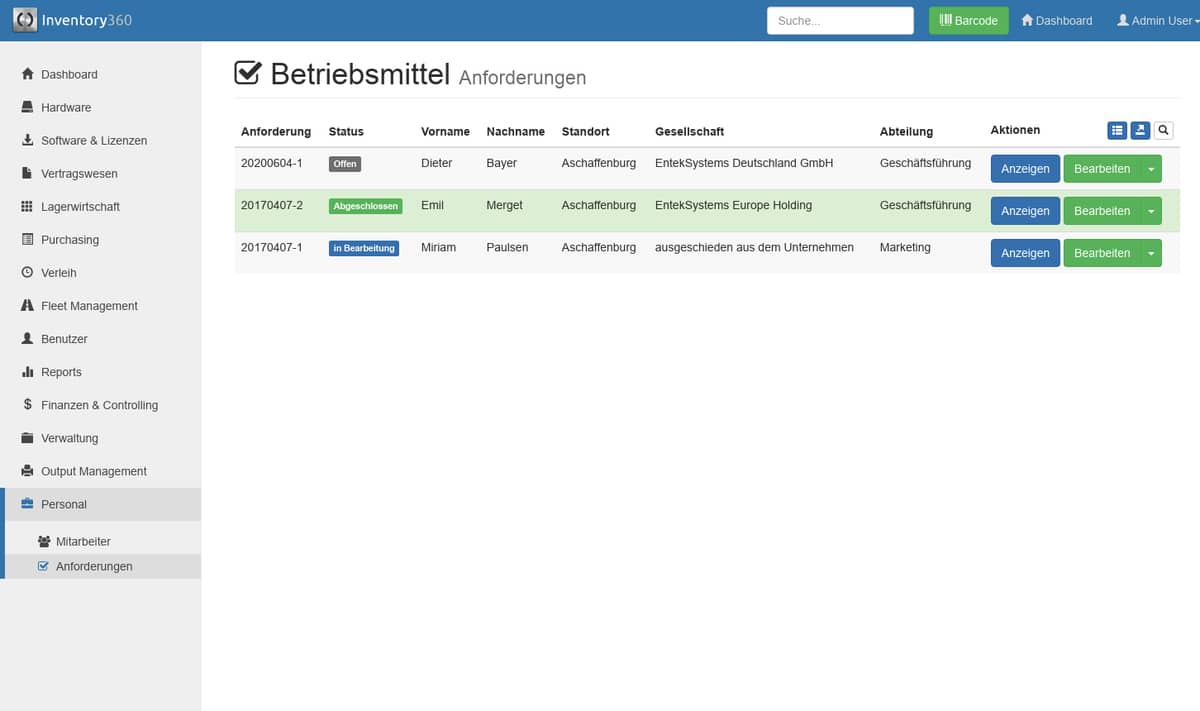
Task: Click Bearbeiten for request 20170407-2
Action: coord(1101,211)
